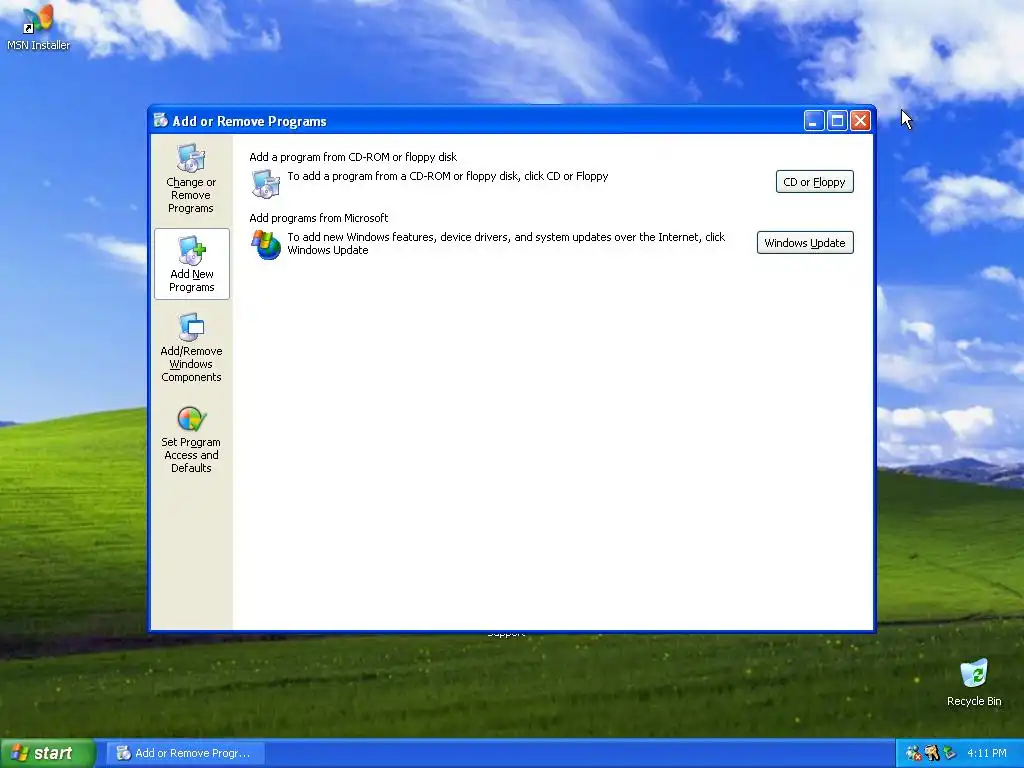
Task: Click the 'Add programs from Microsoft' heading
Action: click(x=319, y=217)
